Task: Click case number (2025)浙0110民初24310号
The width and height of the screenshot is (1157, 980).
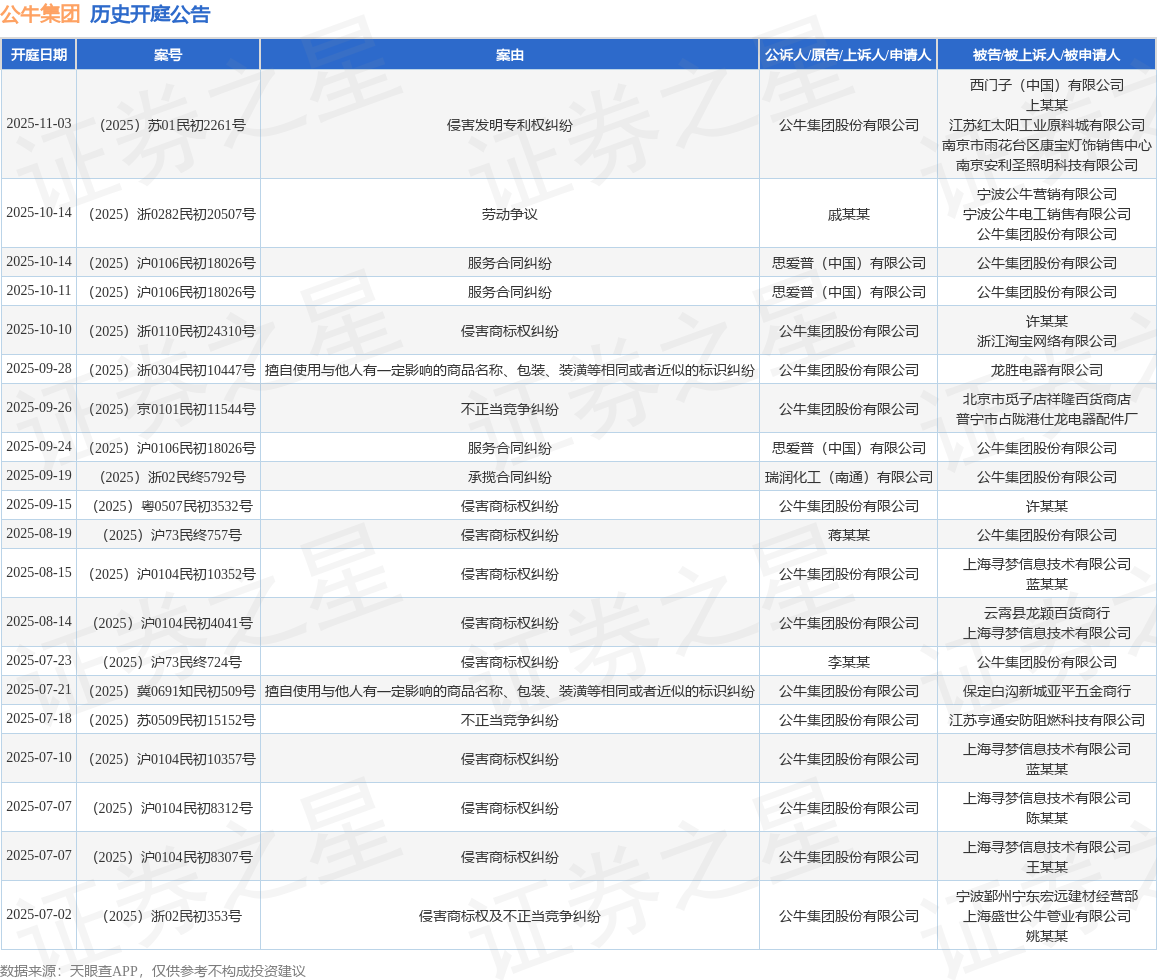Action: [x=173, y=331]
